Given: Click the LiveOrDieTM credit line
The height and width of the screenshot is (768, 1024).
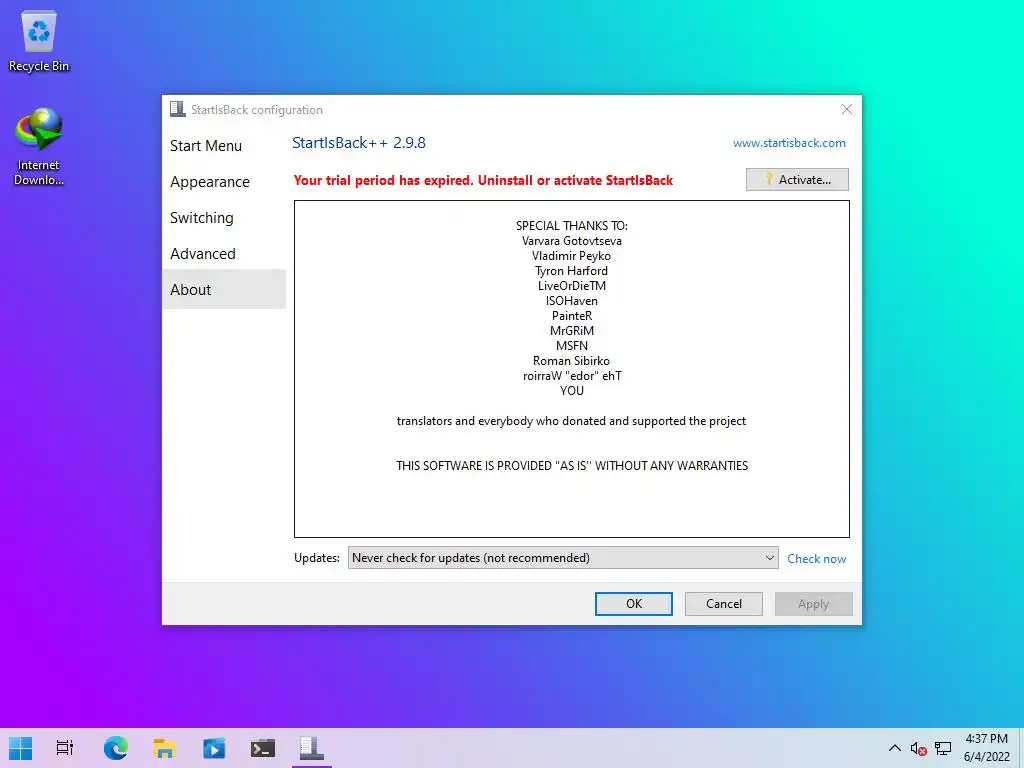Looking at the screenshot, I should [x=571, y=286].
